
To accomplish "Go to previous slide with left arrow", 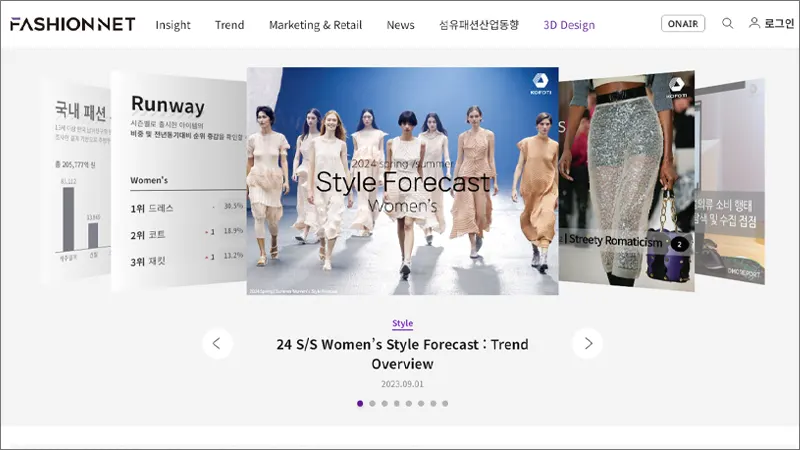I will [217, 343].
